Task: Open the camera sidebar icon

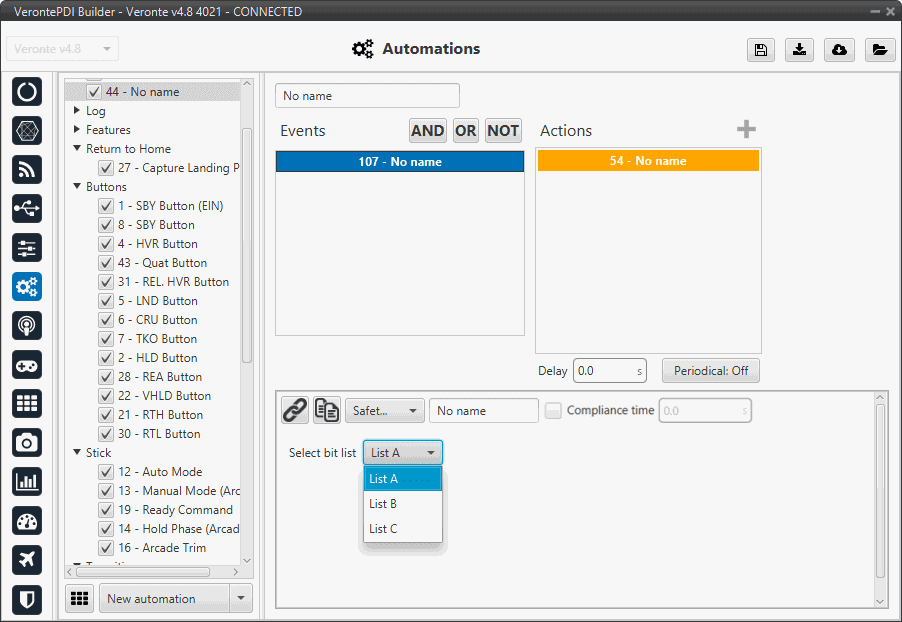Action: coord(27,443)
